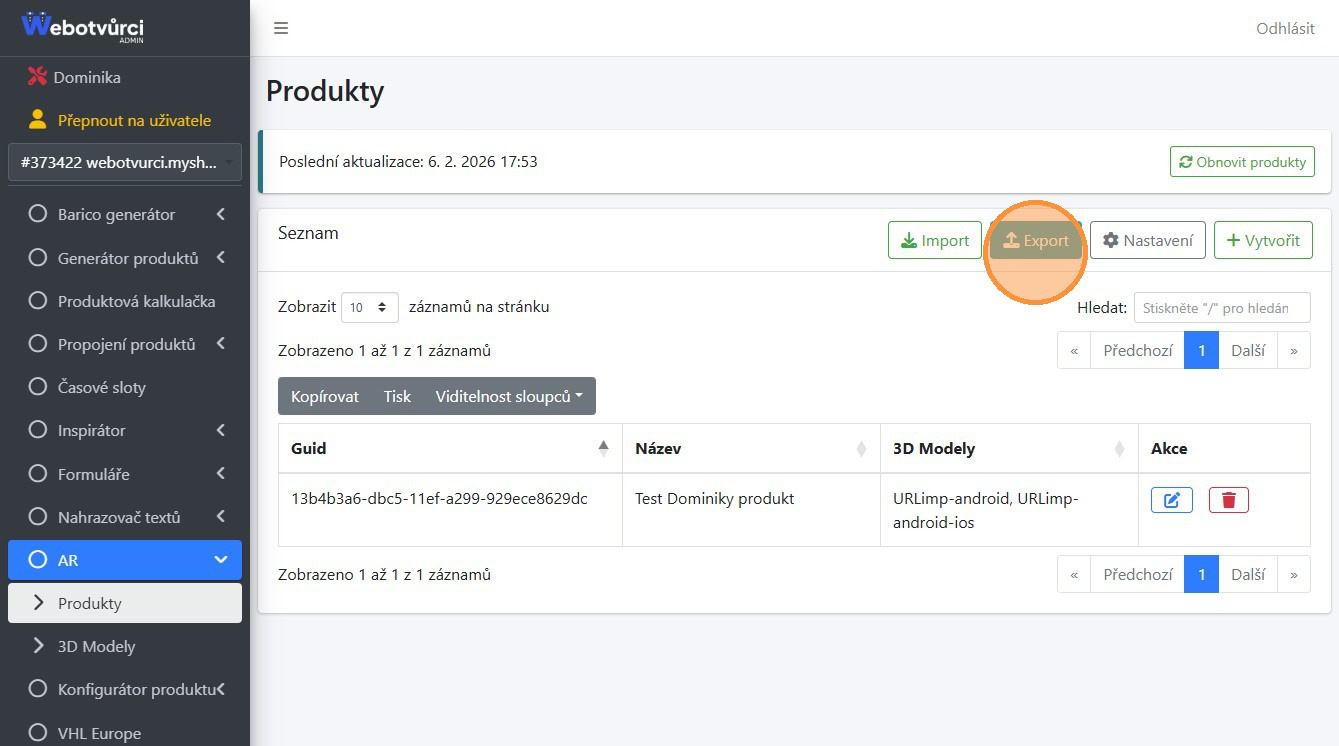
Task: Click the Tisk print button
Action: coord(397,396)
